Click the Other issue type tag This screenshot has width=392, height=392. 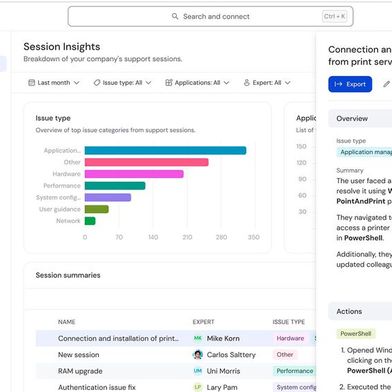[285, 355]
